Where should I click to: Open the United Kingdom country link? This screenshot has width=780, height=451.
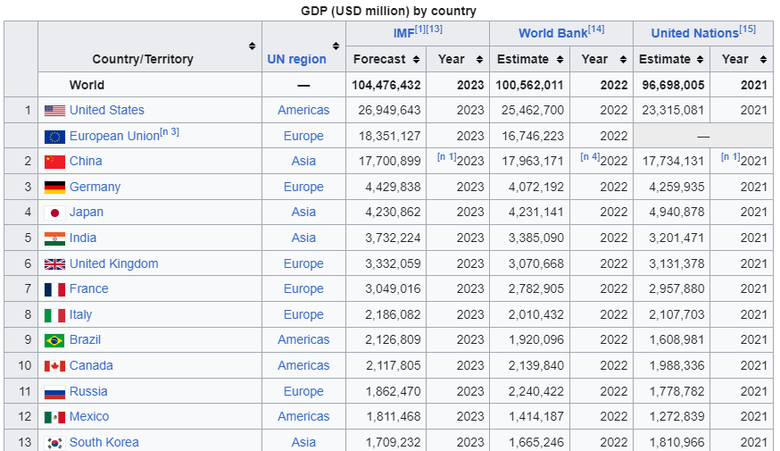click(113, 264)
